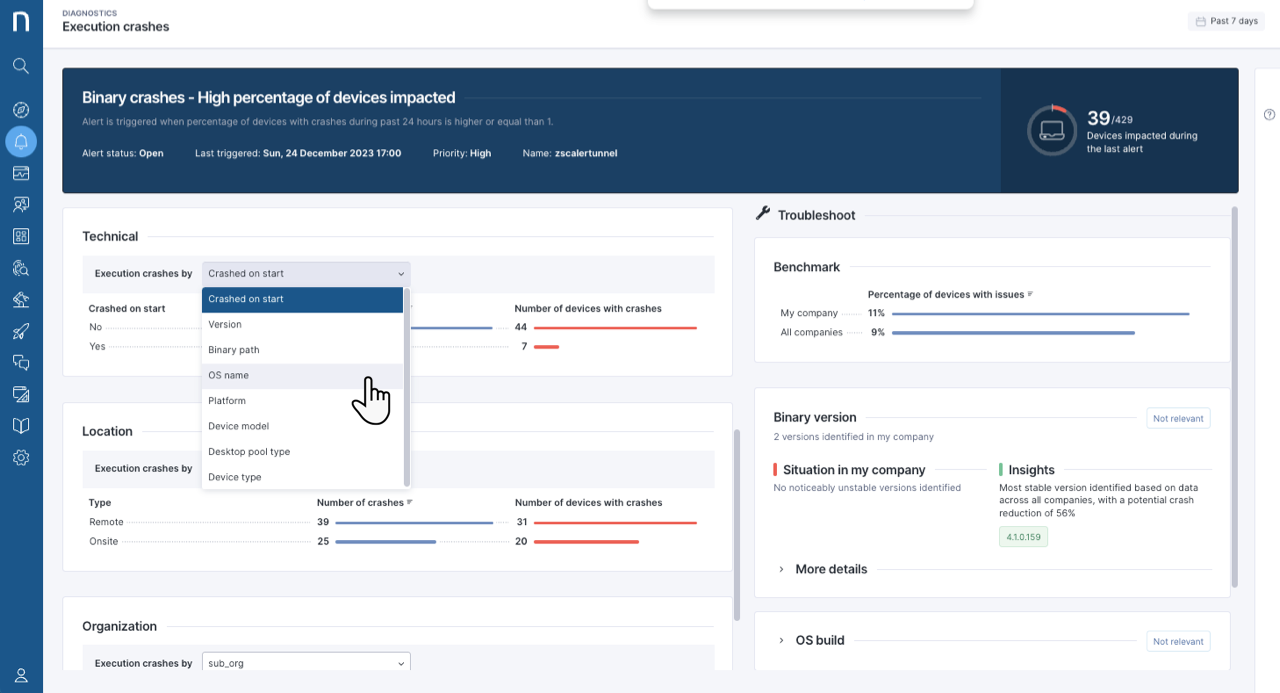
Task: Click the Execution crashes page title
Action: [x=116, y=27]
